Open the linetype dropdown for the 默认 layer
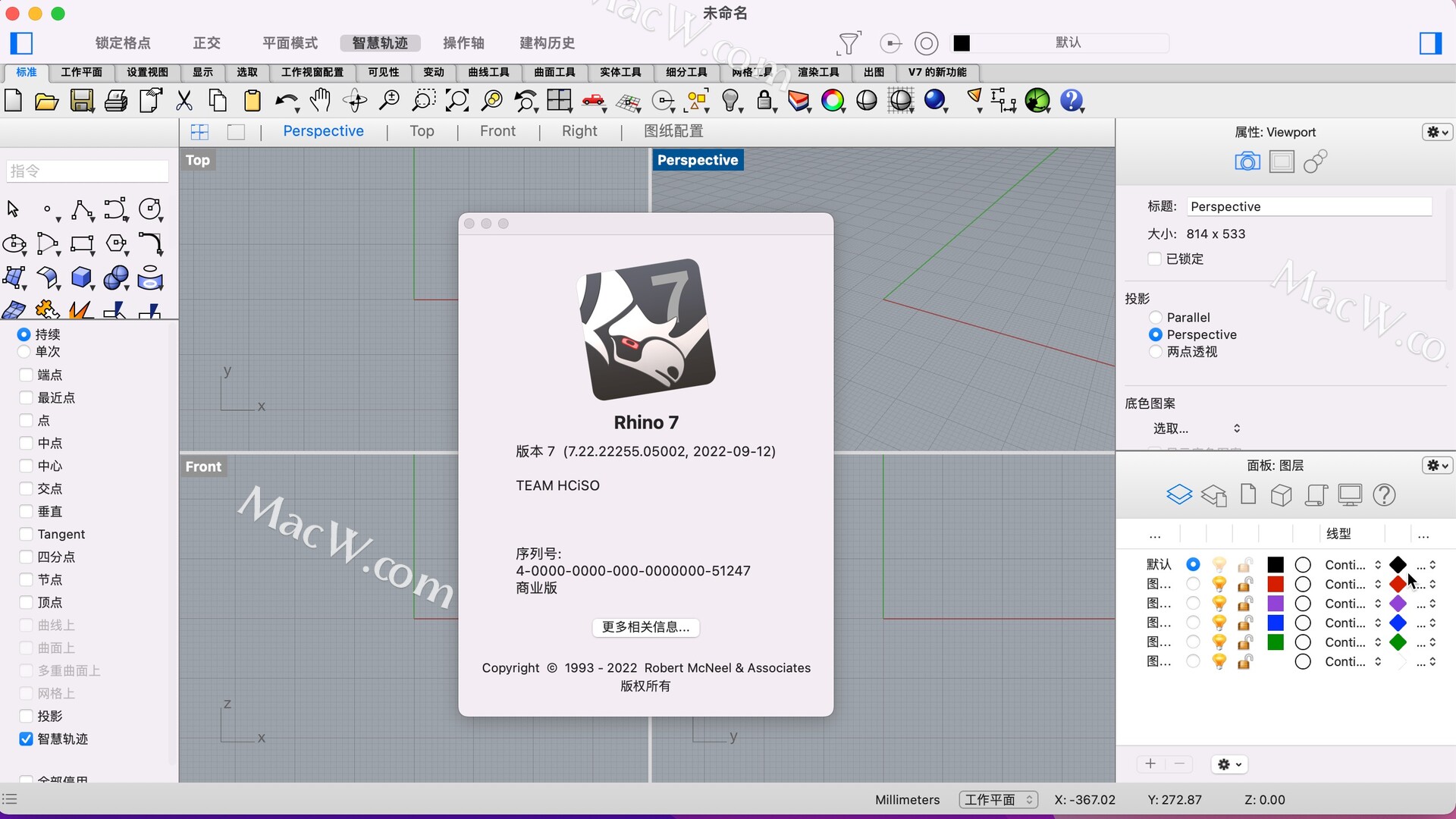 (x=1353, y=564)
